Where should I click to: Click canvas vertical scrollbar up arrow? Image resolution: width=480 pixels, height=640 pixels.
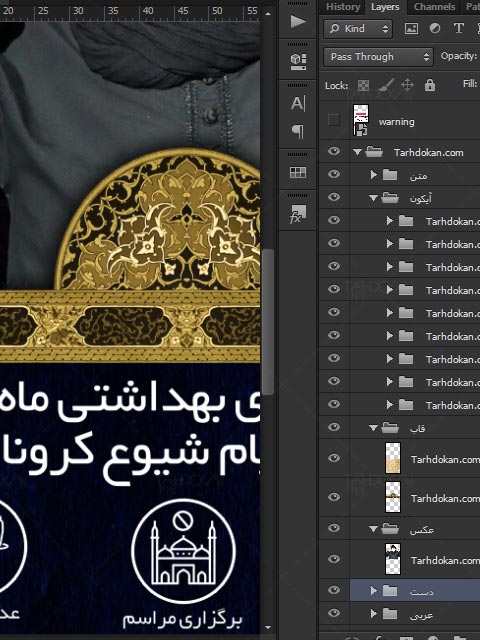268,13
